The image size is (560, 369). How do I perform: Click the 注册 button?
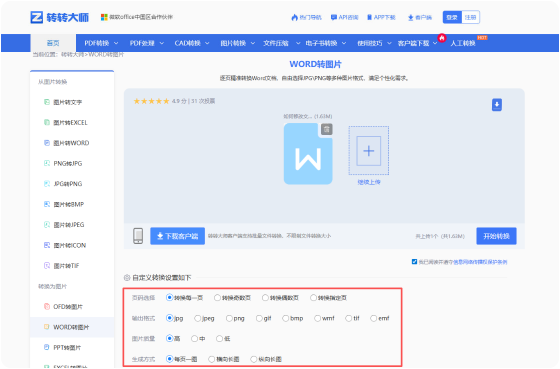(470, 17)
